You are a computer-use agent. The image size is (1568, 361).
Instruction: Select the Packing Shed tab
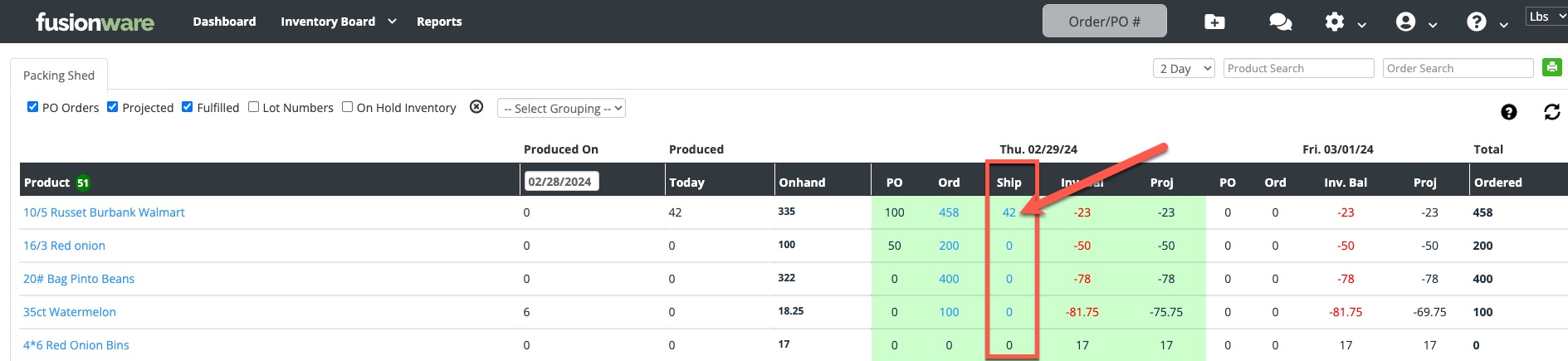pyautogui.click(x=59, y=76)
